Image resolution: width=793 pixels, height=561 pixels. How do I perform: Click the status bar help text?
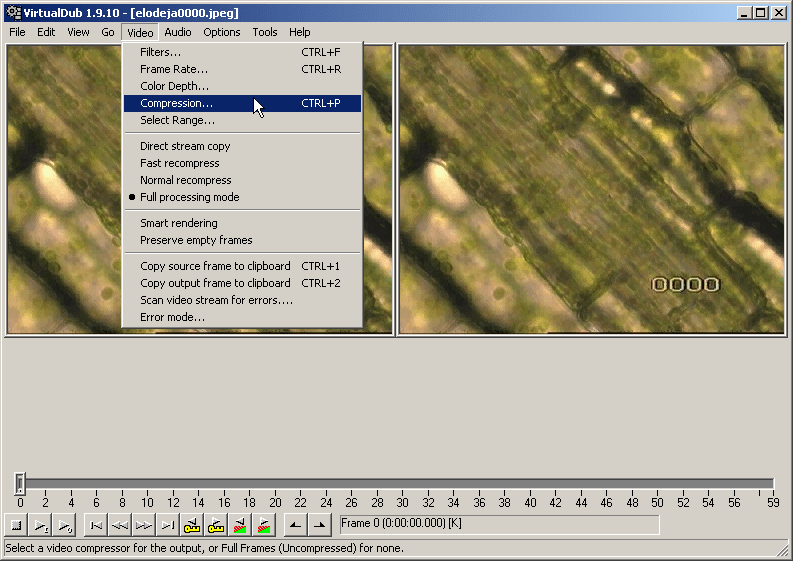coord(205,548)
